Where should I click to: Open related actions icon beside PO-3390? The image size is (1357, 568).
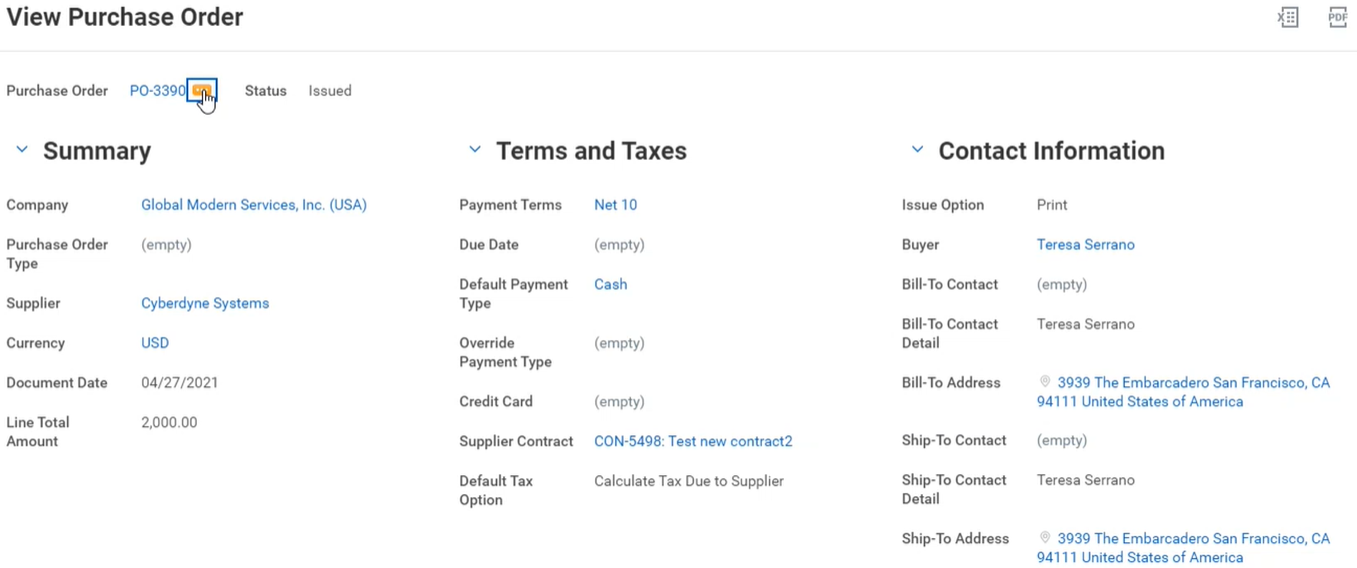coord(202,91)
